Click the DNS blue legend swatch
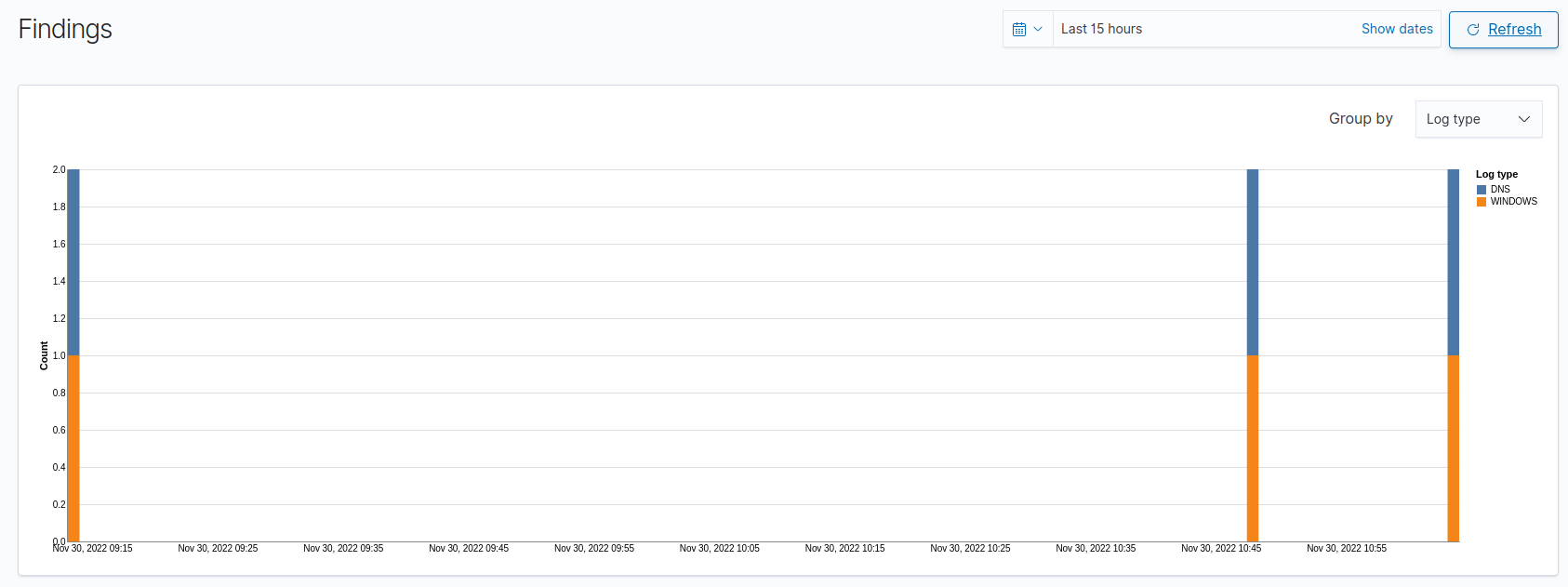This screenshot has width=1568, height=587. [x=1482, y=190]
